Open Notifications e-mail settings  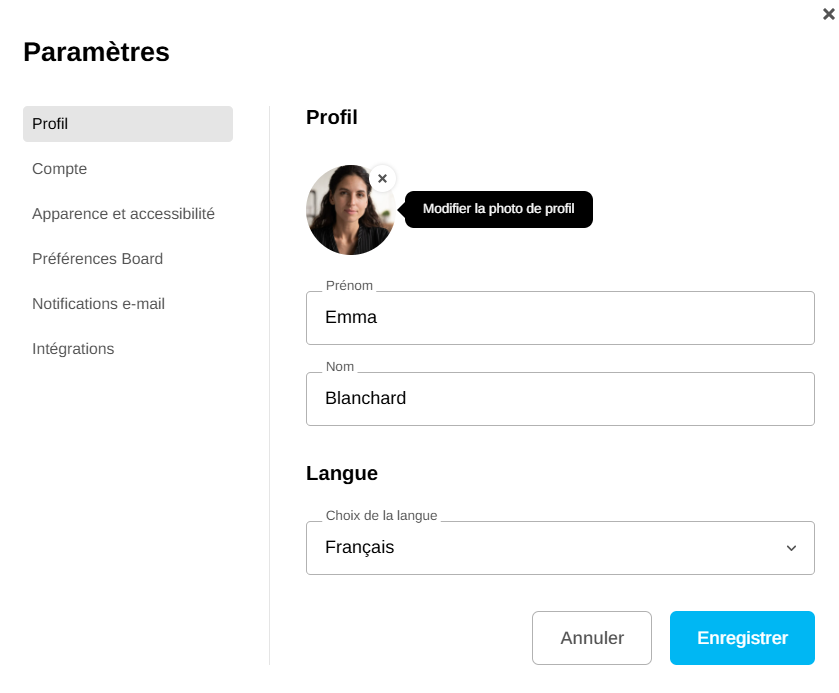click(98, 304)
